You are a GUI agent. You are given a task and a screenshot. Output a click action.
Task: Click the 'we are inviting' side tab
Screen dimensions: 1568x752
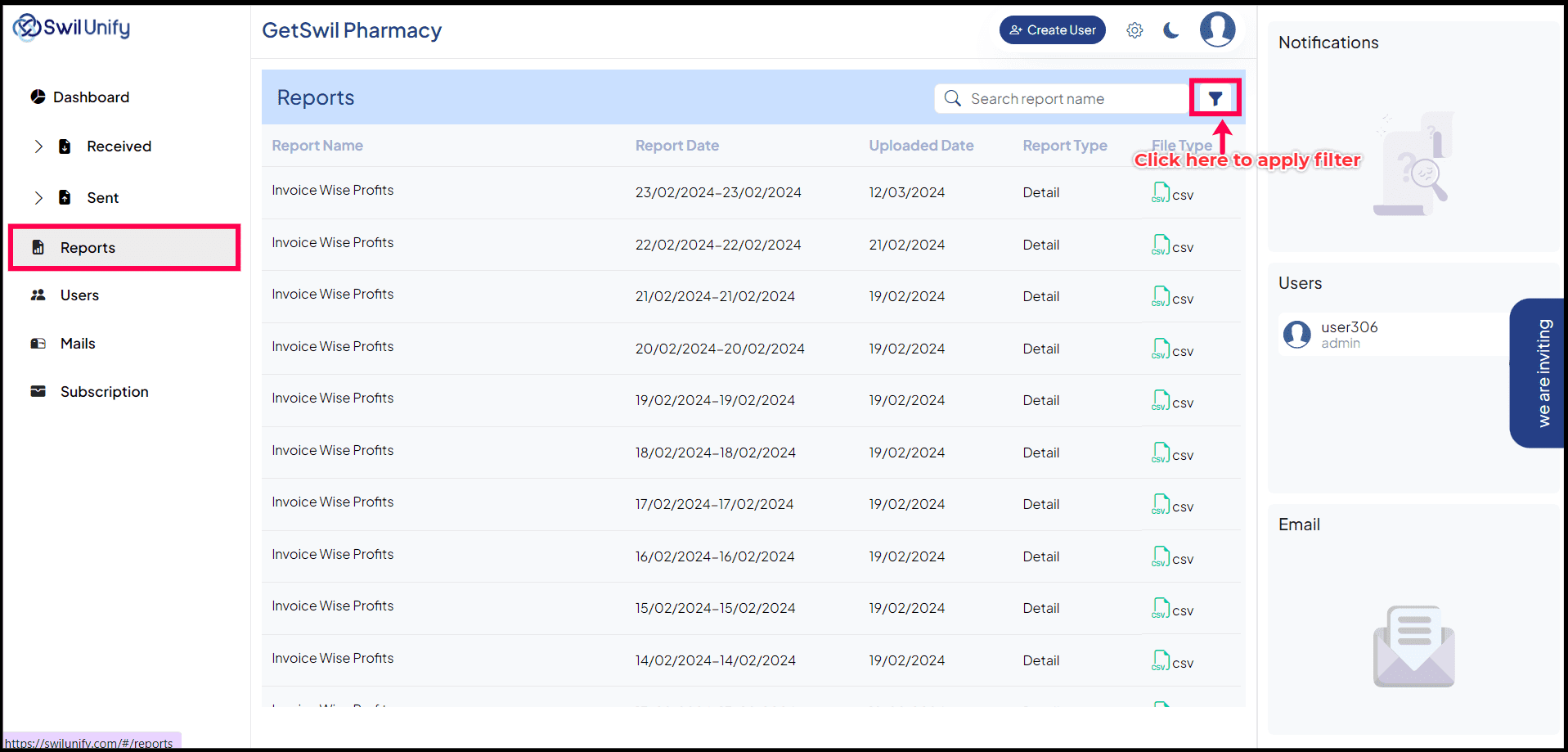pos(1539,373)
